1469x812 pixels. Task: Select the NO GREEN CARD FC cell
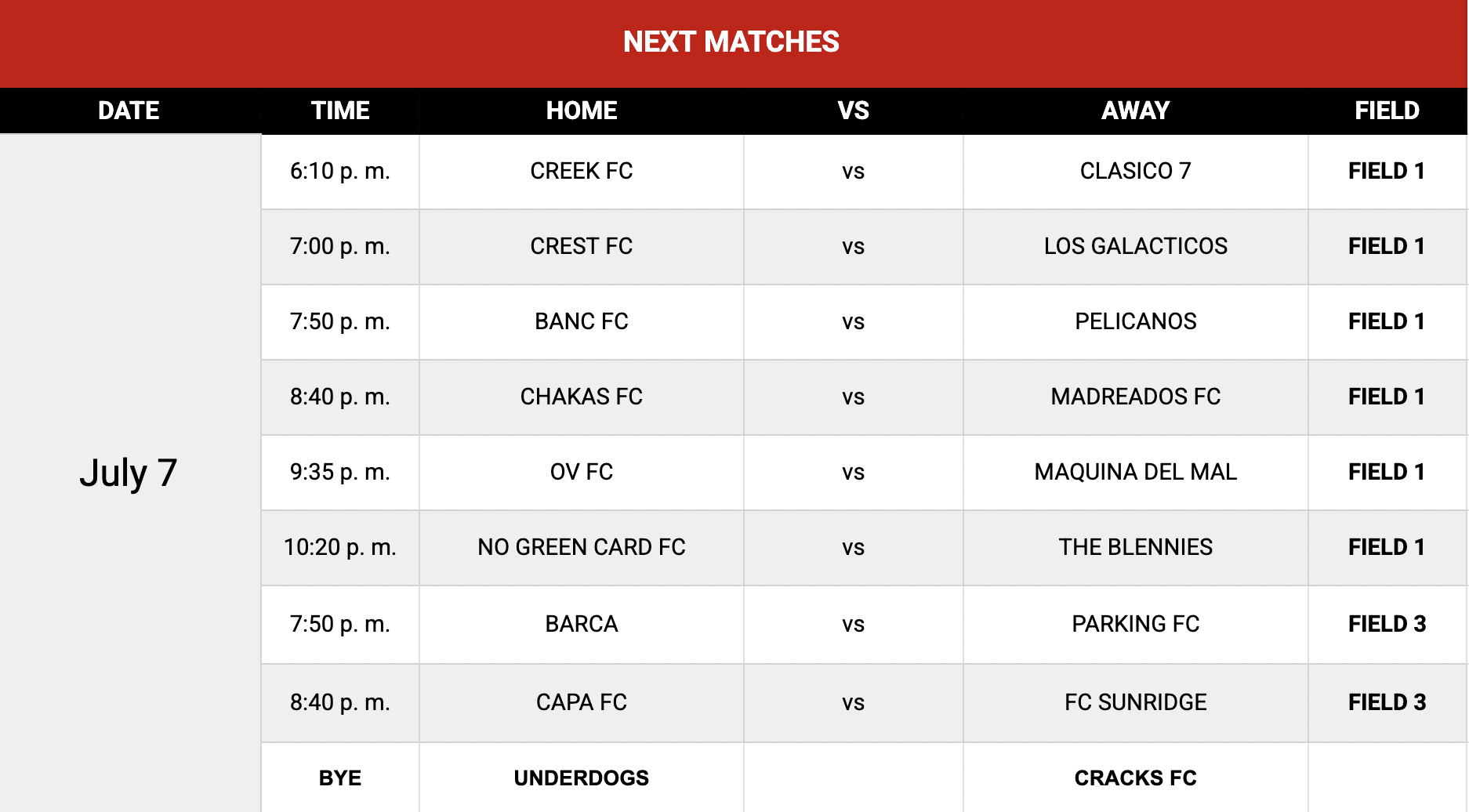(x=581, y=548)
